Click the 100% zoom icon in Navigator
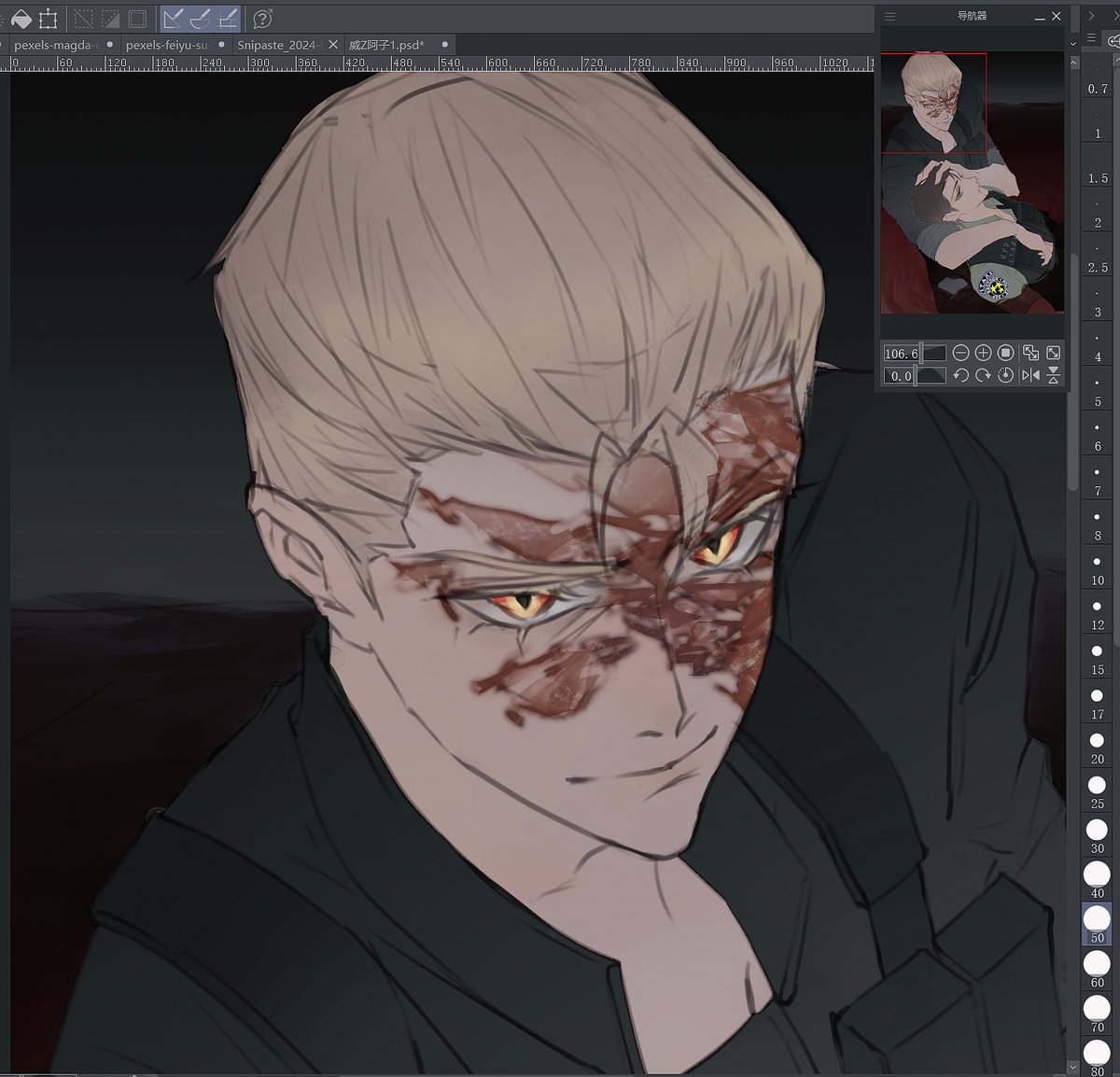Viewport: 1120px width, 1077px height. coord(1005,353)
